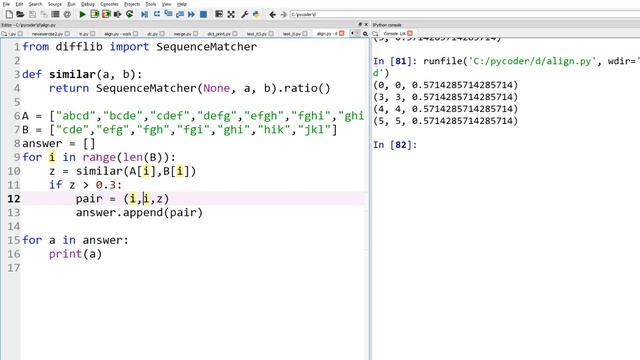Go back to previous cursor position

[273, 15]
